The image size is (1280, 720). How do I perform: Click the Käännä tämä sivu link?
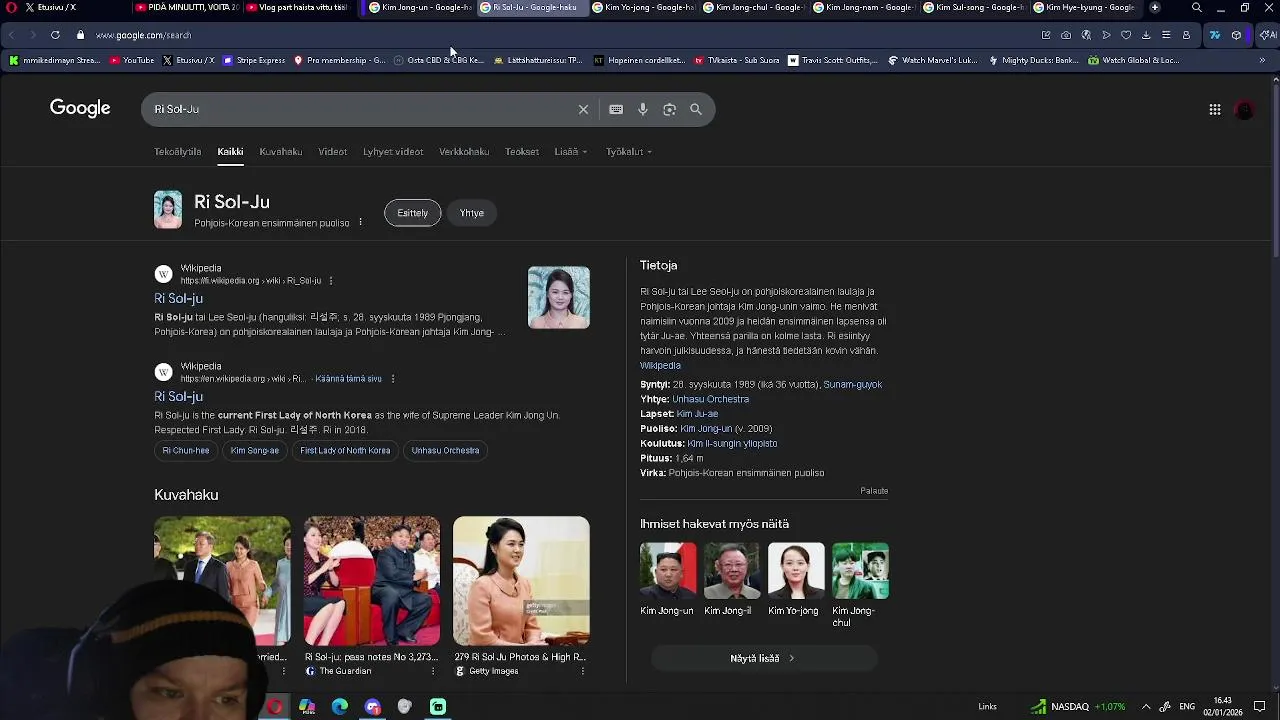348,379
